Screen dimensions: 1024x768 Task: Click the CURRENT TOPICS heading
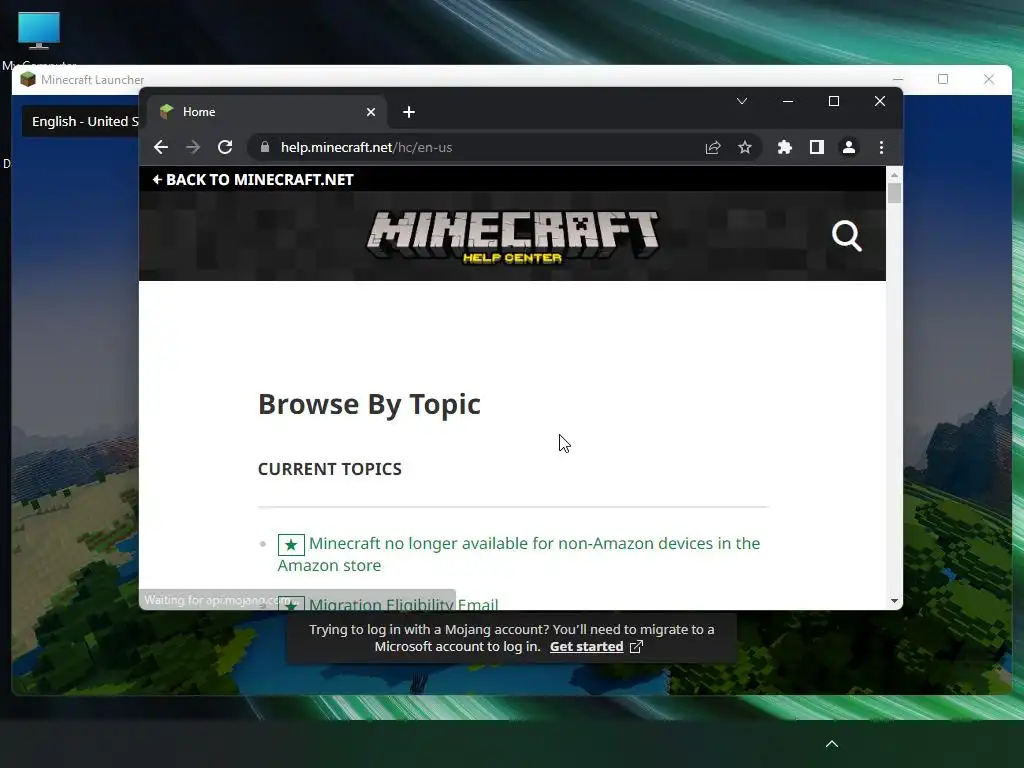point(330,469)
